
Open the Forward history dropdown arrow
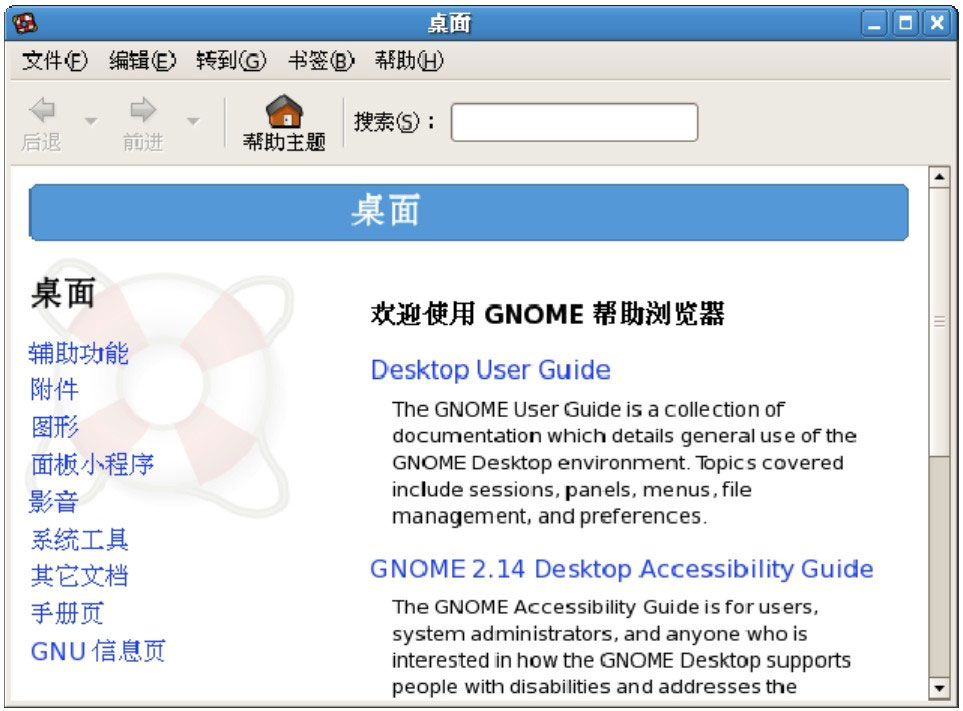pos(193,121)
